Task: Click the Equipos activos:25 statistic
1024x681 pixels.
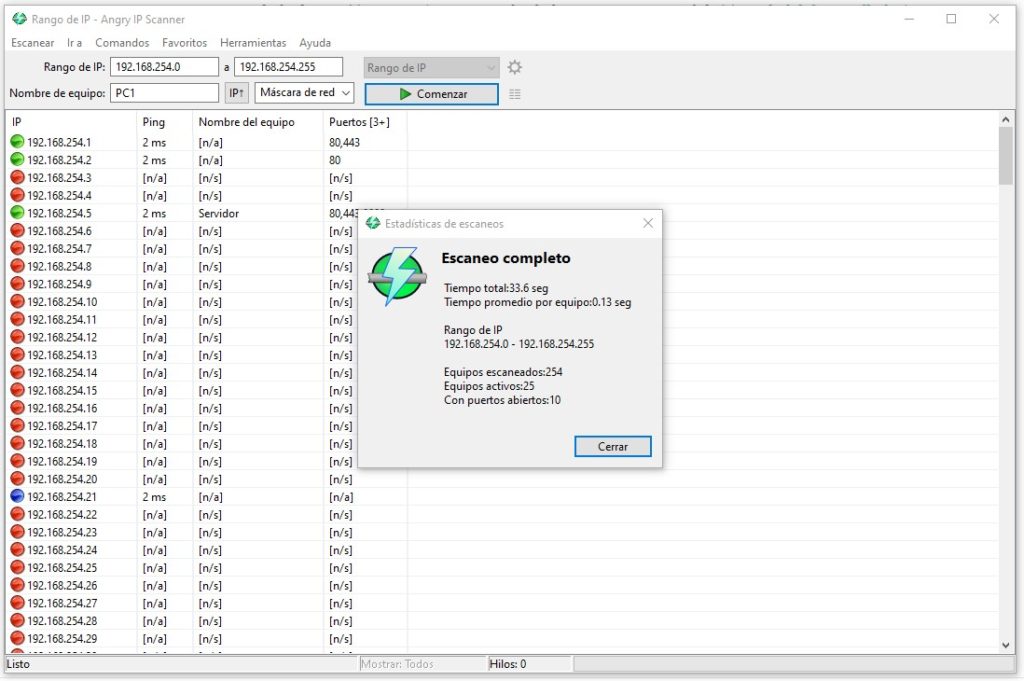Action: (489, 386)
